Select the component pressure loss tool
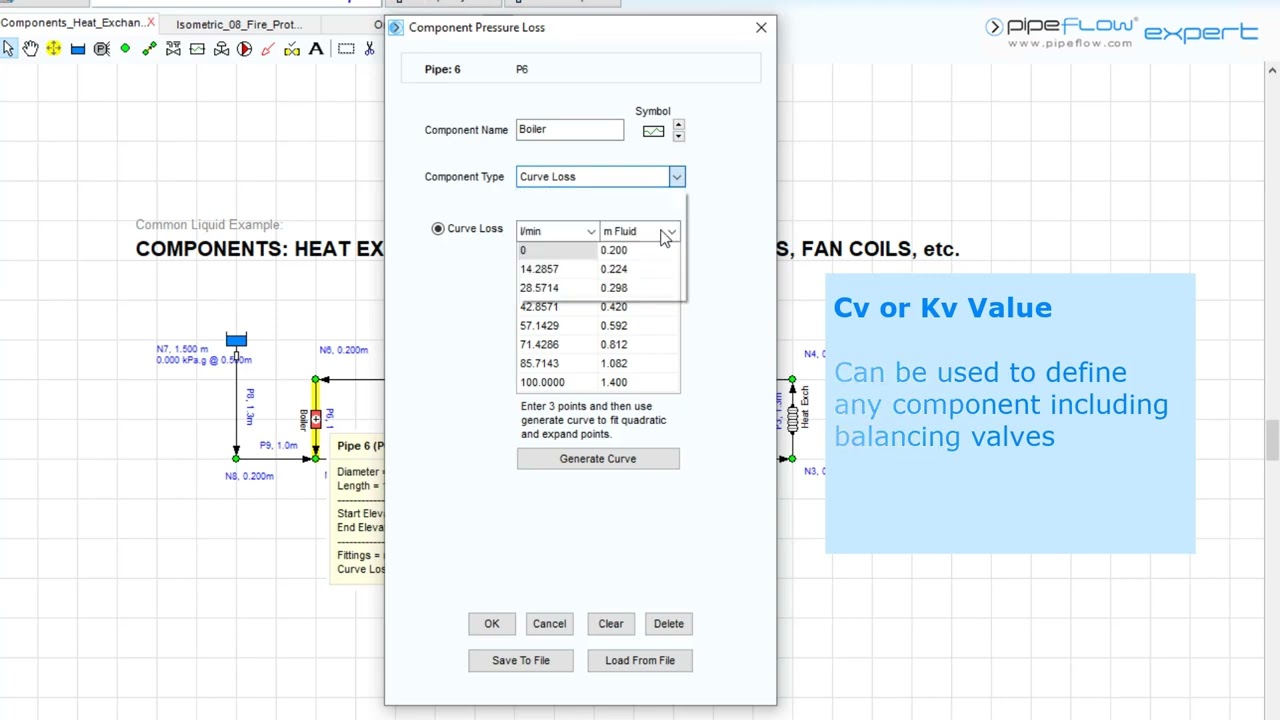Image resolution: width=1280 pixels, height=720 pixels. click(x=197, y=48)
